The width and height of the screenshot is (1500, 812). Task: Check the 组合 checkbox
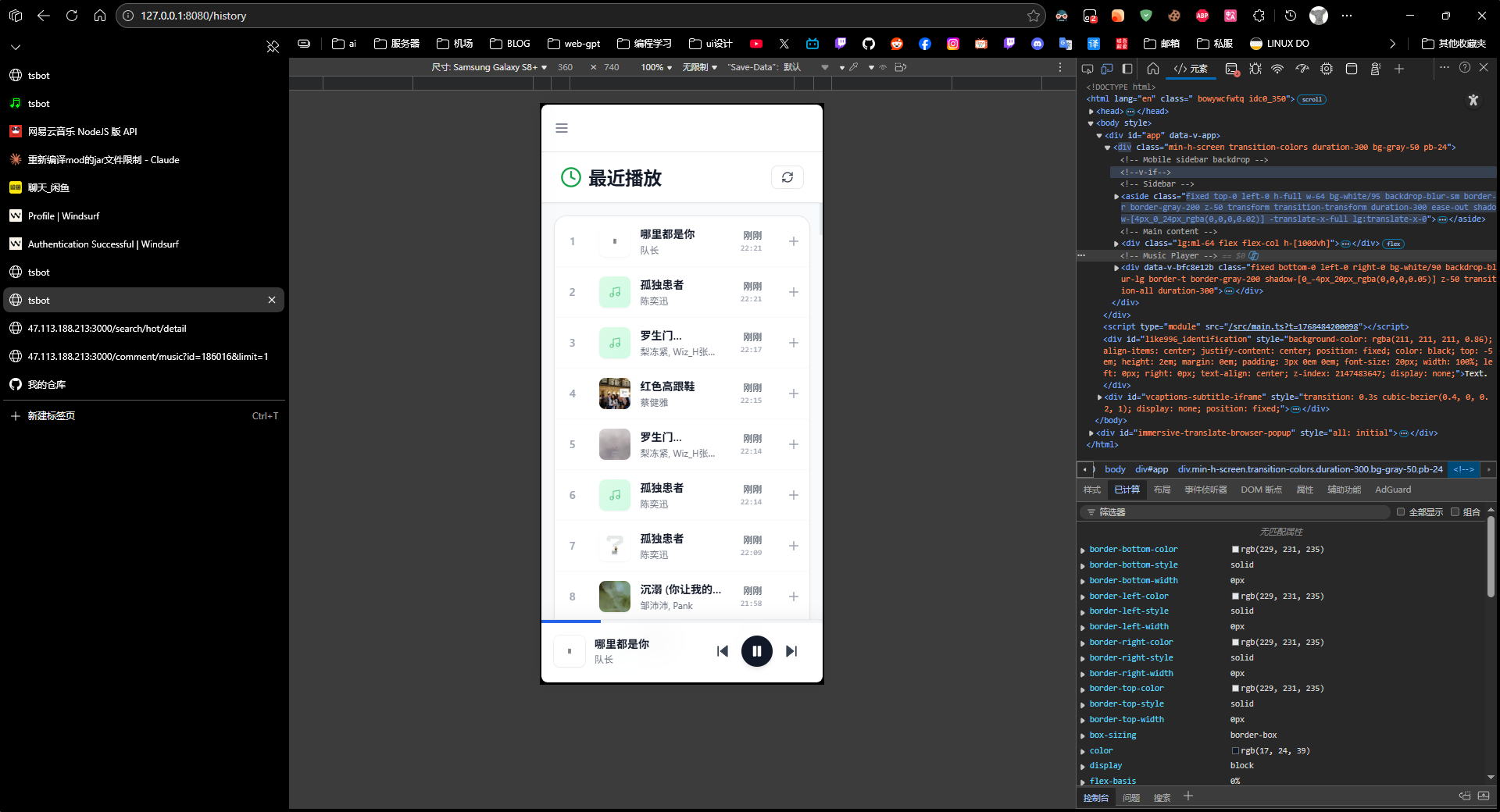click(1455, 512)
